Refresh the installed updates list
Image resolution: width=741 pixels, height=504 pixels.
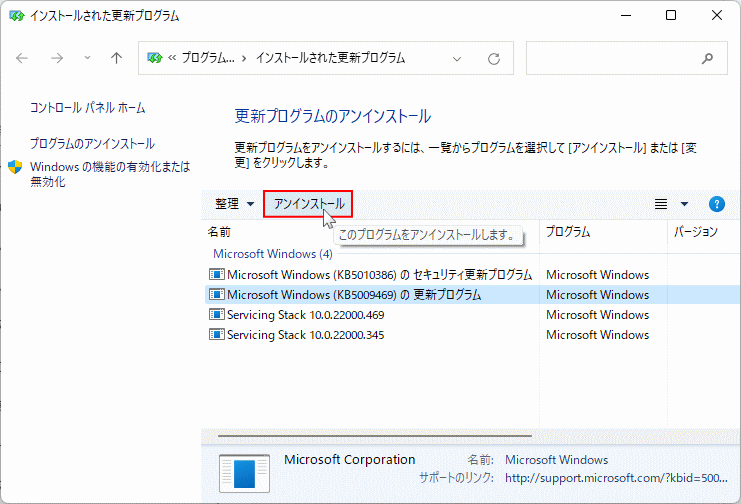tap(494, 59)
